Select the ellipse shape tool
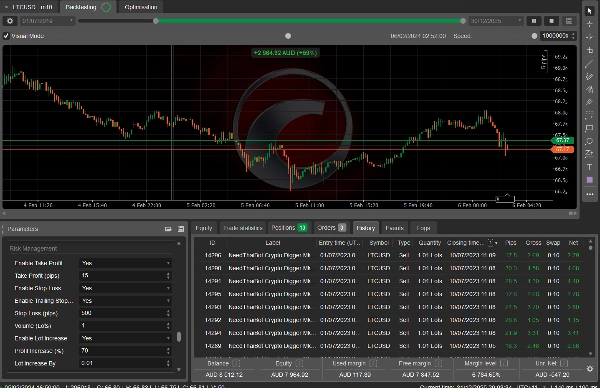Screen dimensions: 600x388 coord(589,141)
